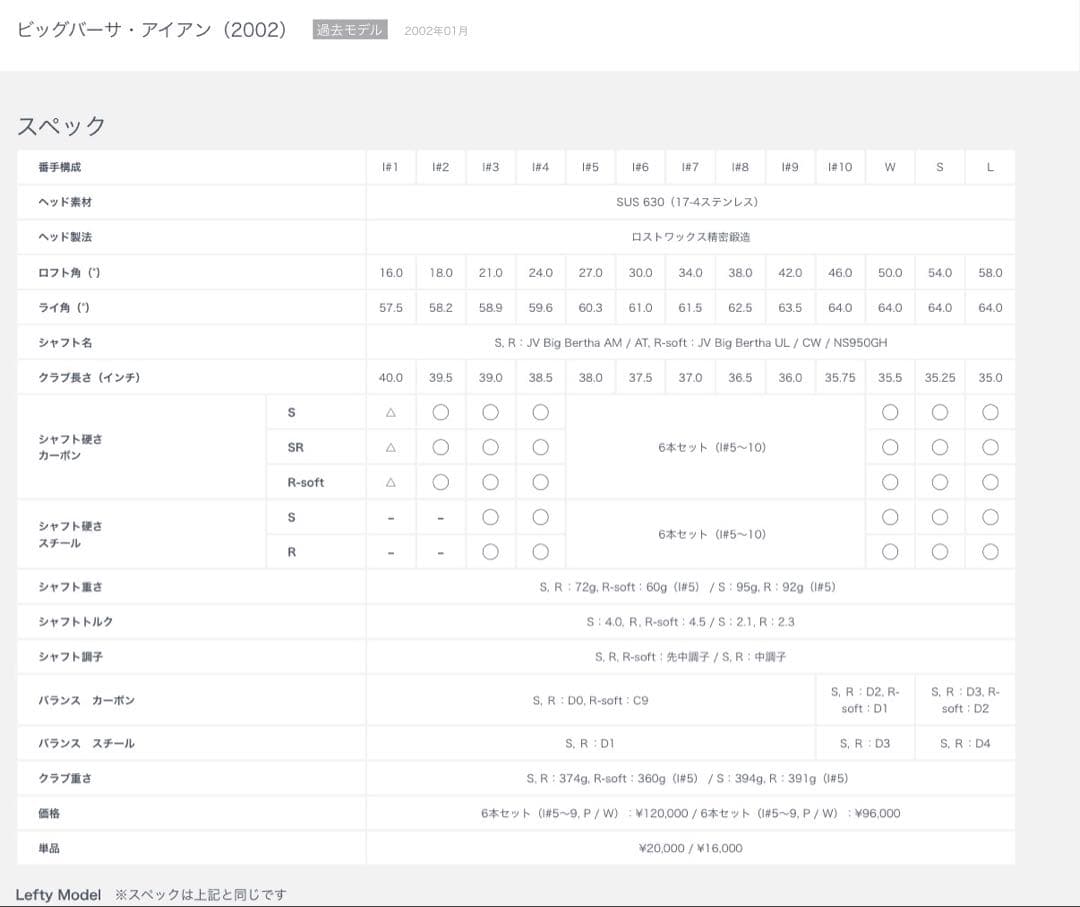Click the Lefty Model heading
The image size is (1080, 907).
59,895
